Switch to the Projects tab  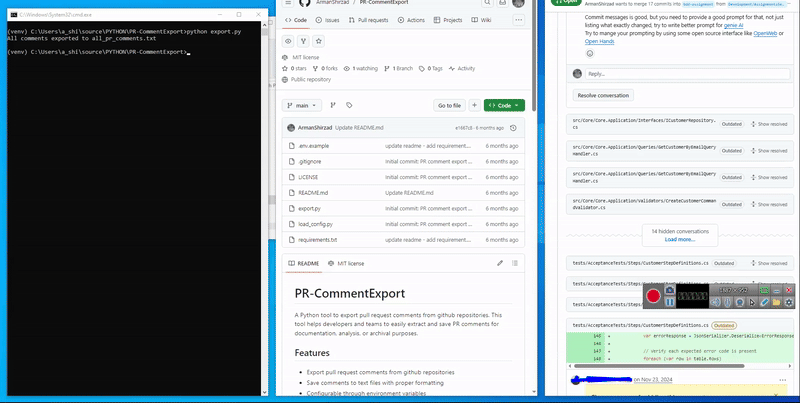[448, 20]
